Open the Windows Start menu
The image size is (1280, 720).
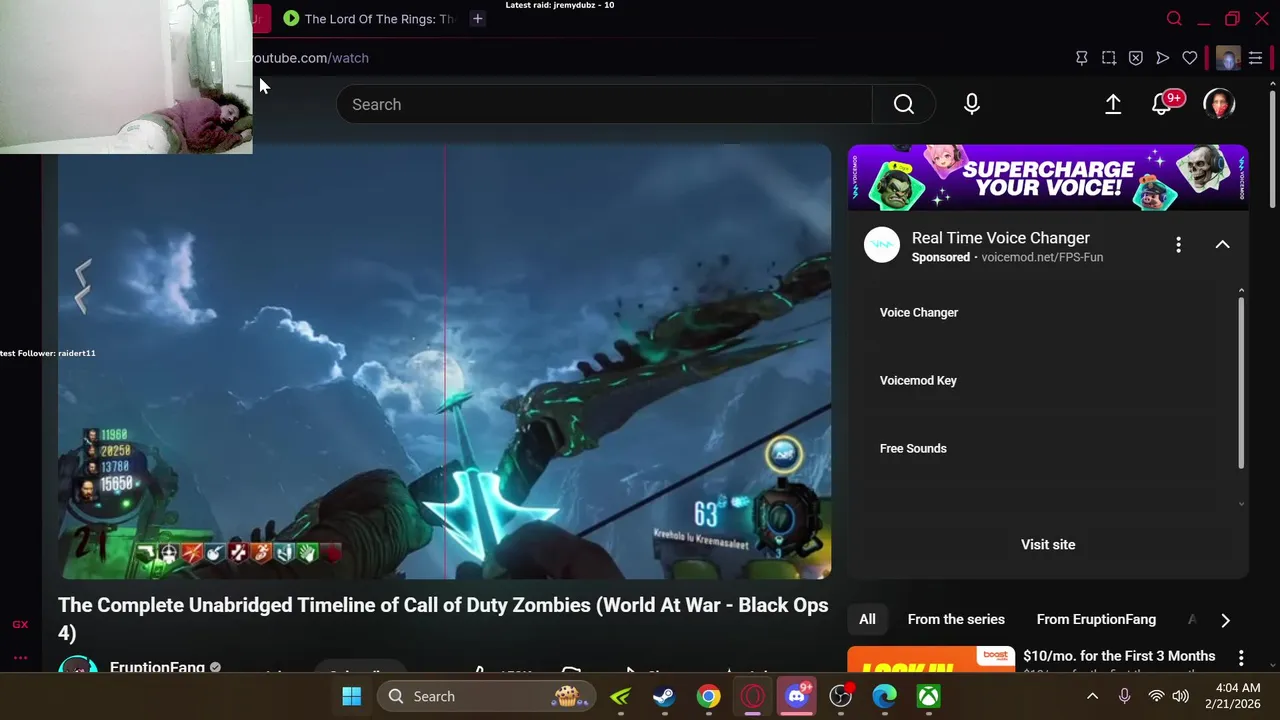[x=352, y=696]
